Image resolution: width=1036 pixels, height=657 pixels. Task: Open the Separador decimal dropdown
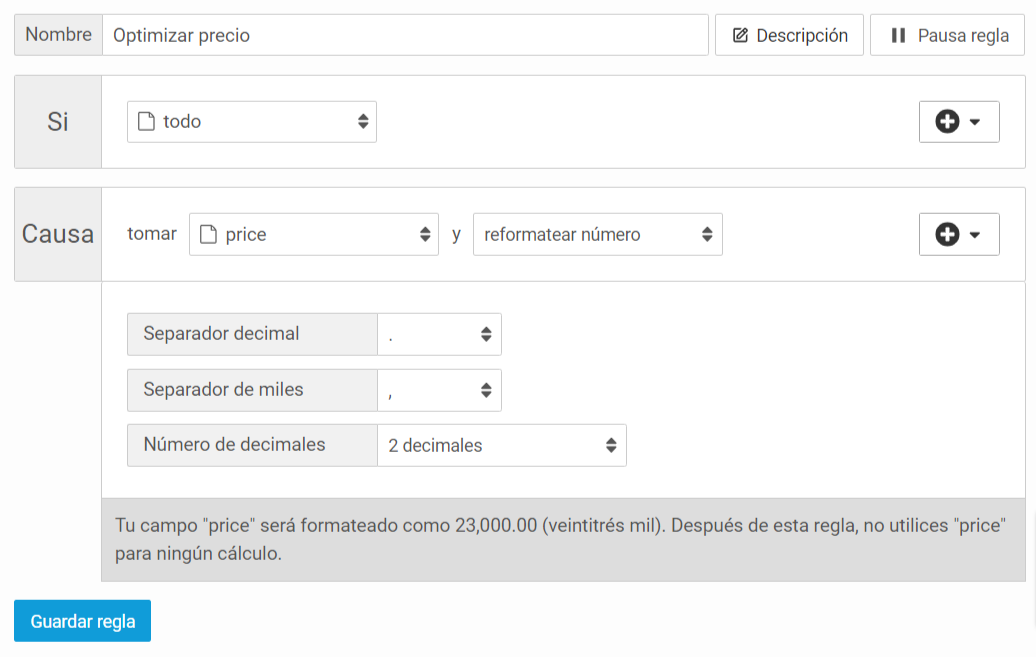pos(439,334)
